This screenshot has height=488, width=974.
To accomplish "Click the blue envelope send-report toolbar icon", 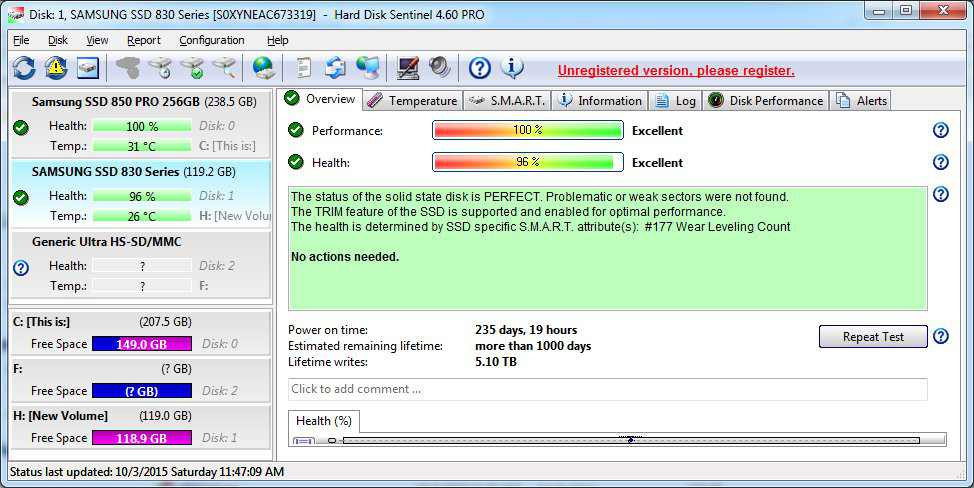I will 335,68.
